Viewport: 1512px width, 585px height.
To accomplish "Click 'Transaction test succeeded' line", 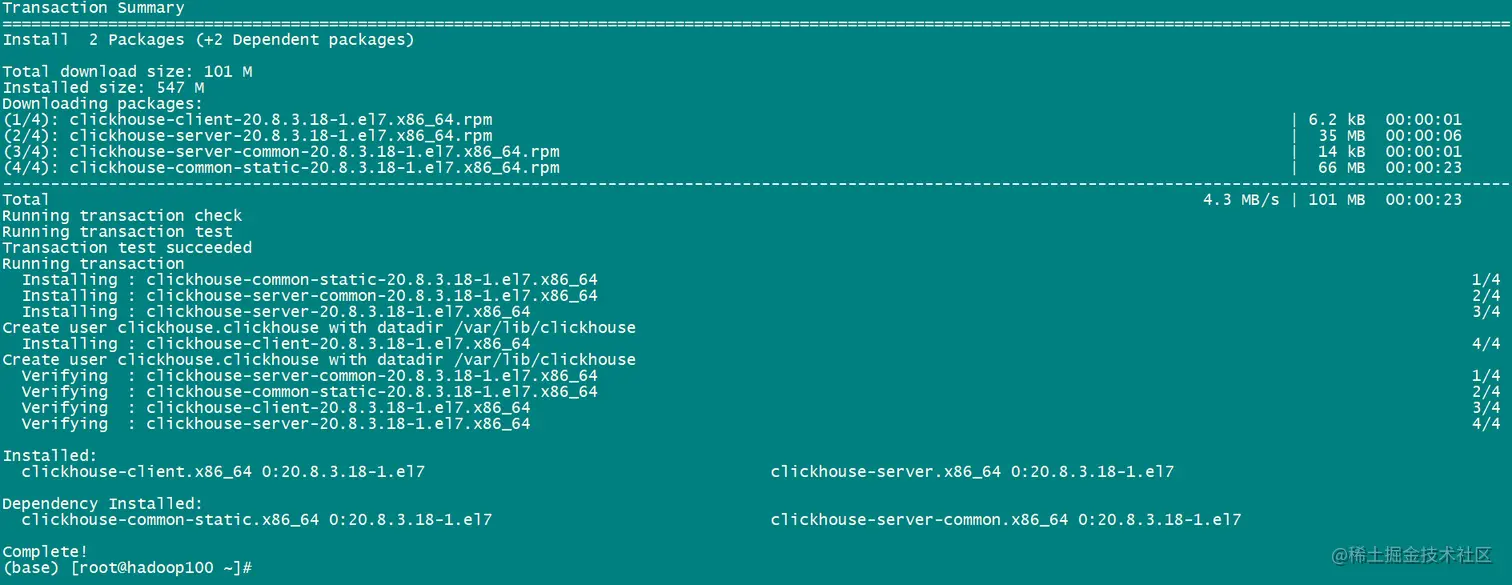I will 127,248.
